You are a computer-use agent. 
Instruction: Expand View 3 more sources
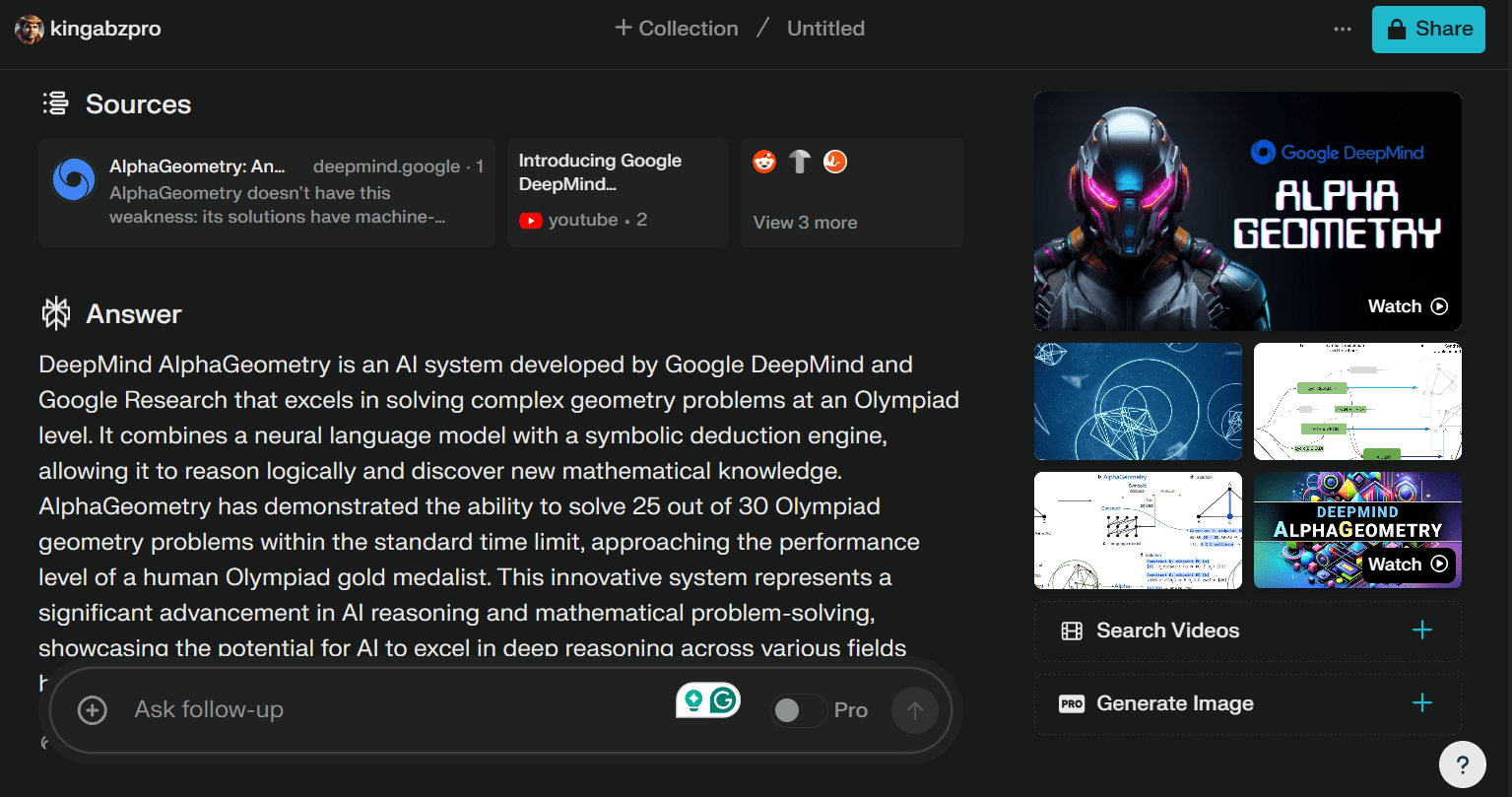click(805, 223)
